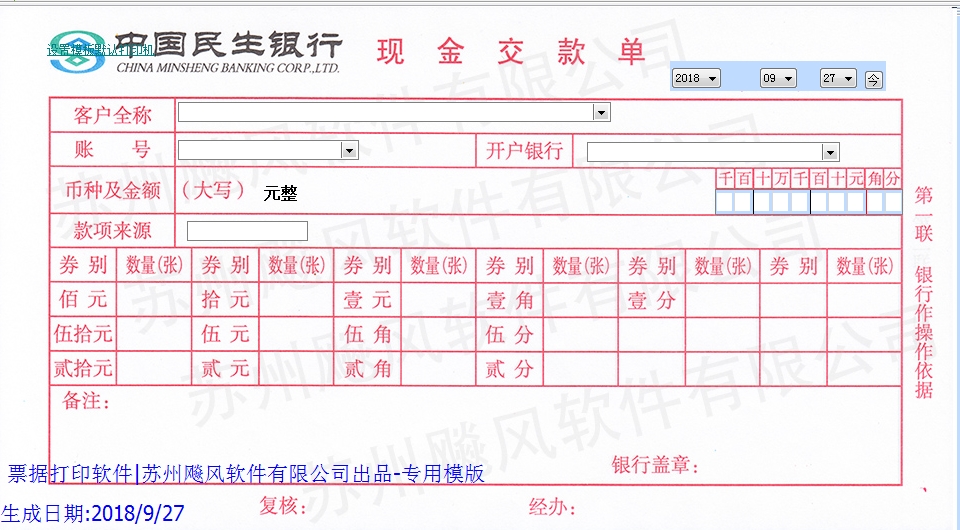Click the quantity cell beside 贰分

580,368
